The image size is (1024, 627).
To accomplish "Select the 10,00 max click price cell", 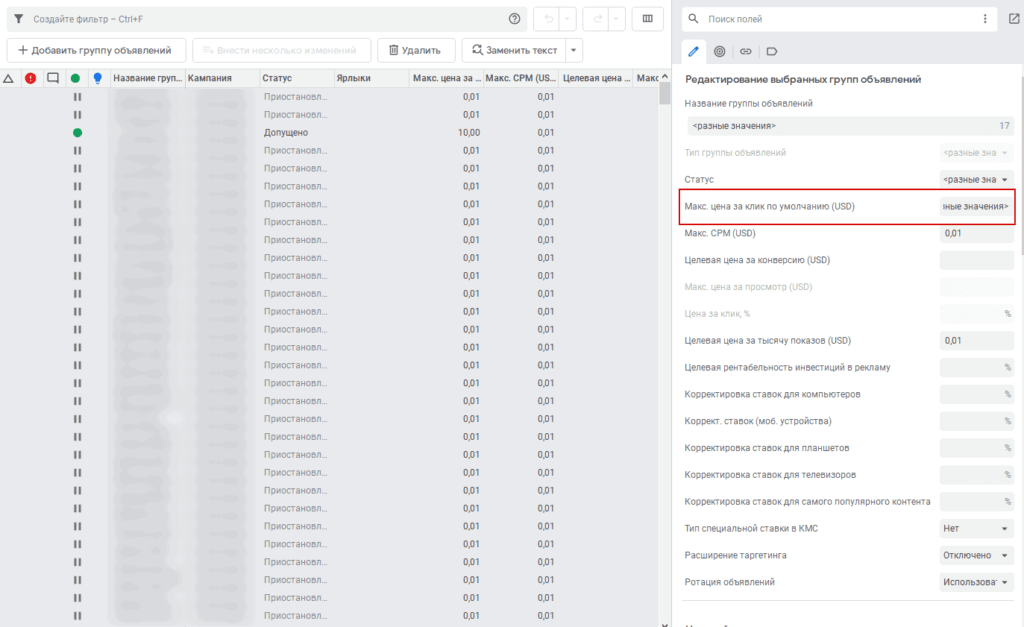I will point(446,133).
